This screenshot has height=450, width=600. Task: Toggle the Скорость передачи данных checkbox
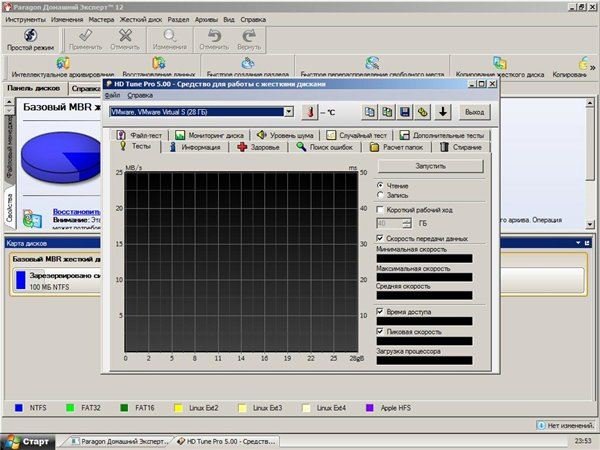[380, 238]
